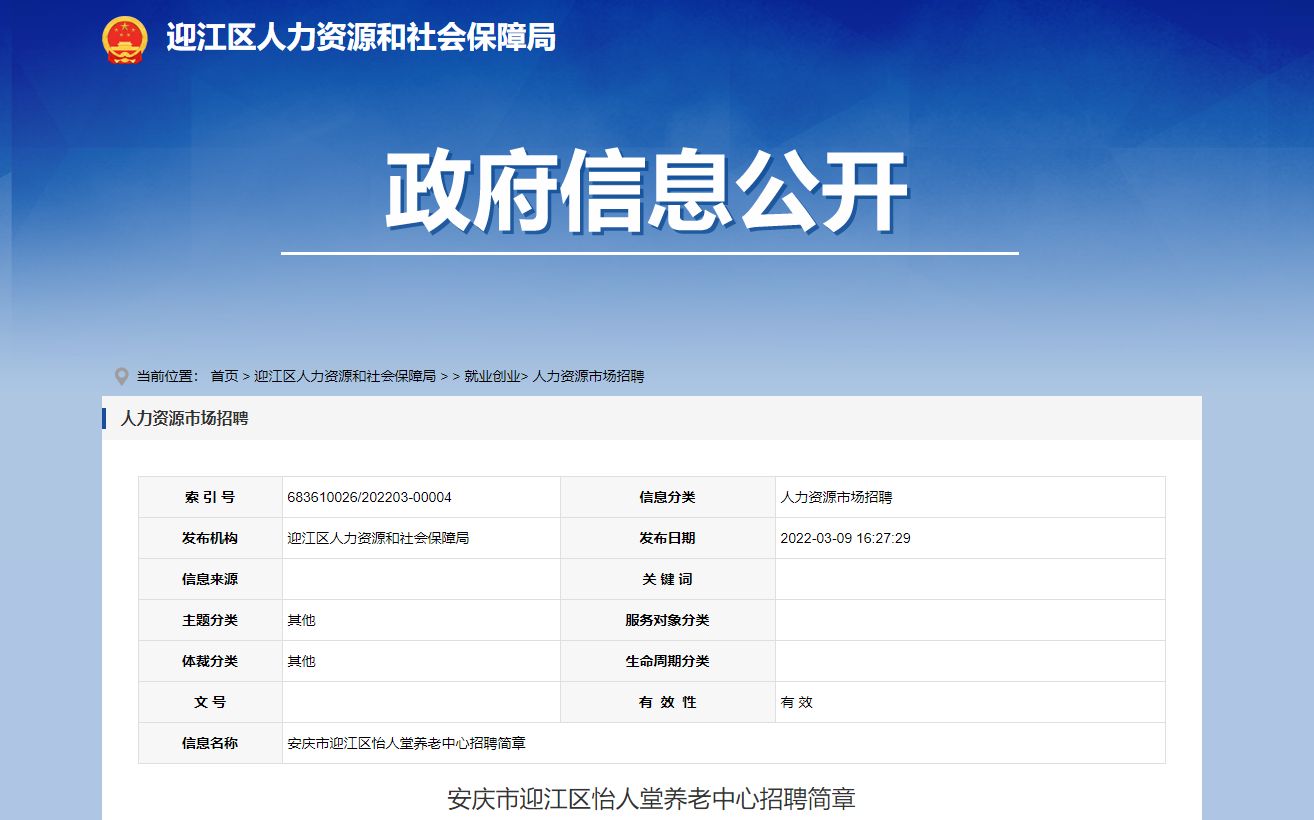1314x820 pixels.
Task: Click the 政府信息公开 banner heading
Action: coord(647,193)
